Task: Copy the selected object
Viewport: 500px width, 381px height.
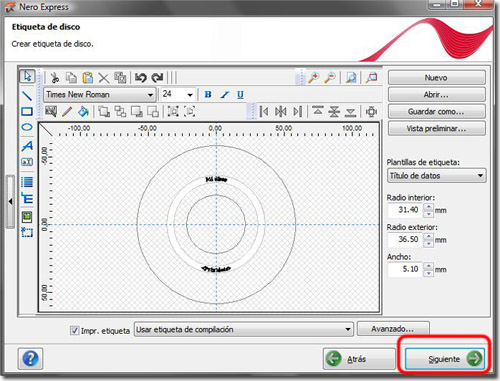Action: (x=71, y=78)
